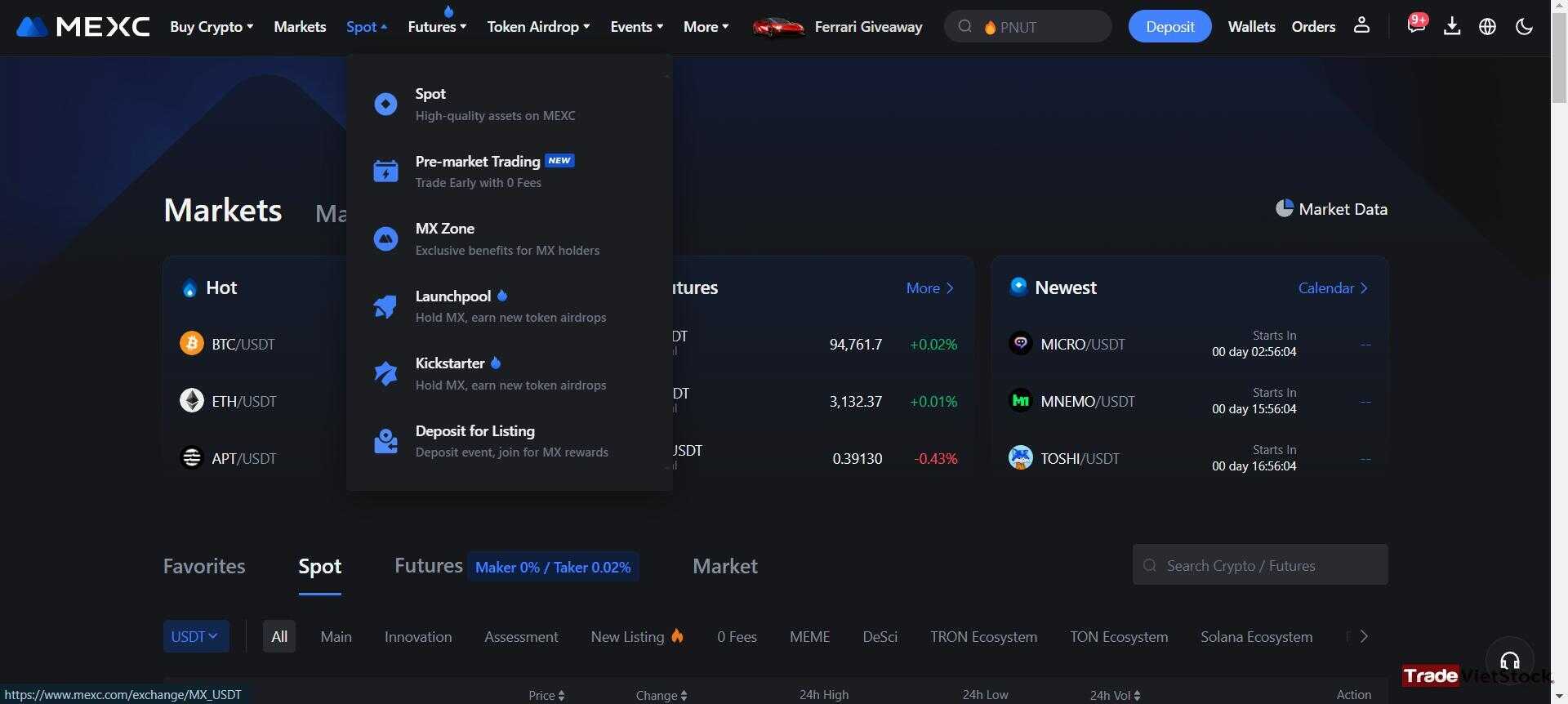The image size is (1568, 704).
Task: Select Kickstarter menu entry
Action: point(510,374)
